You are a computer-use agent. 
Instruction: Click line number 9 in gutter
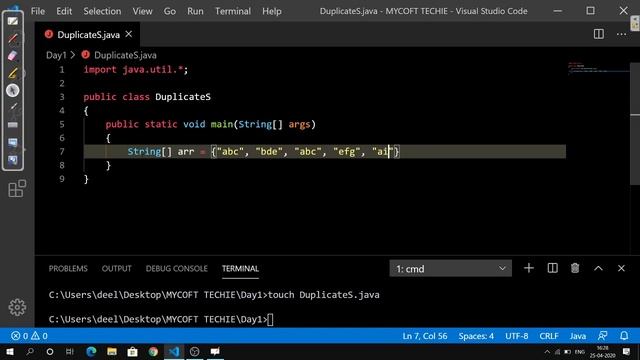coord(62,179)
